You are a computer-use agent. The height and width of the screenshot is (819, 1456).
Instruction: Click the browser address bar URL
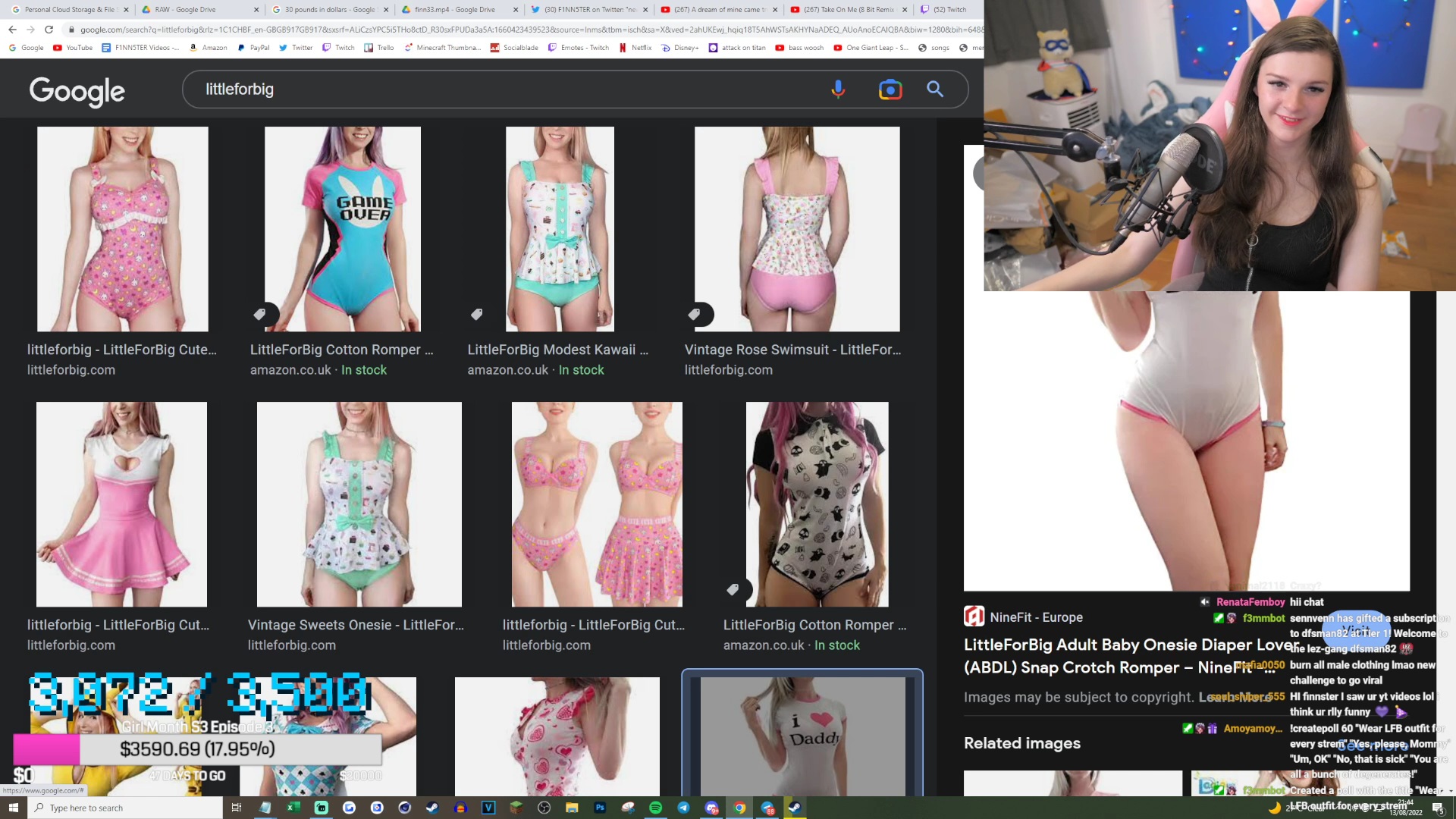click(x=523, y=30)
